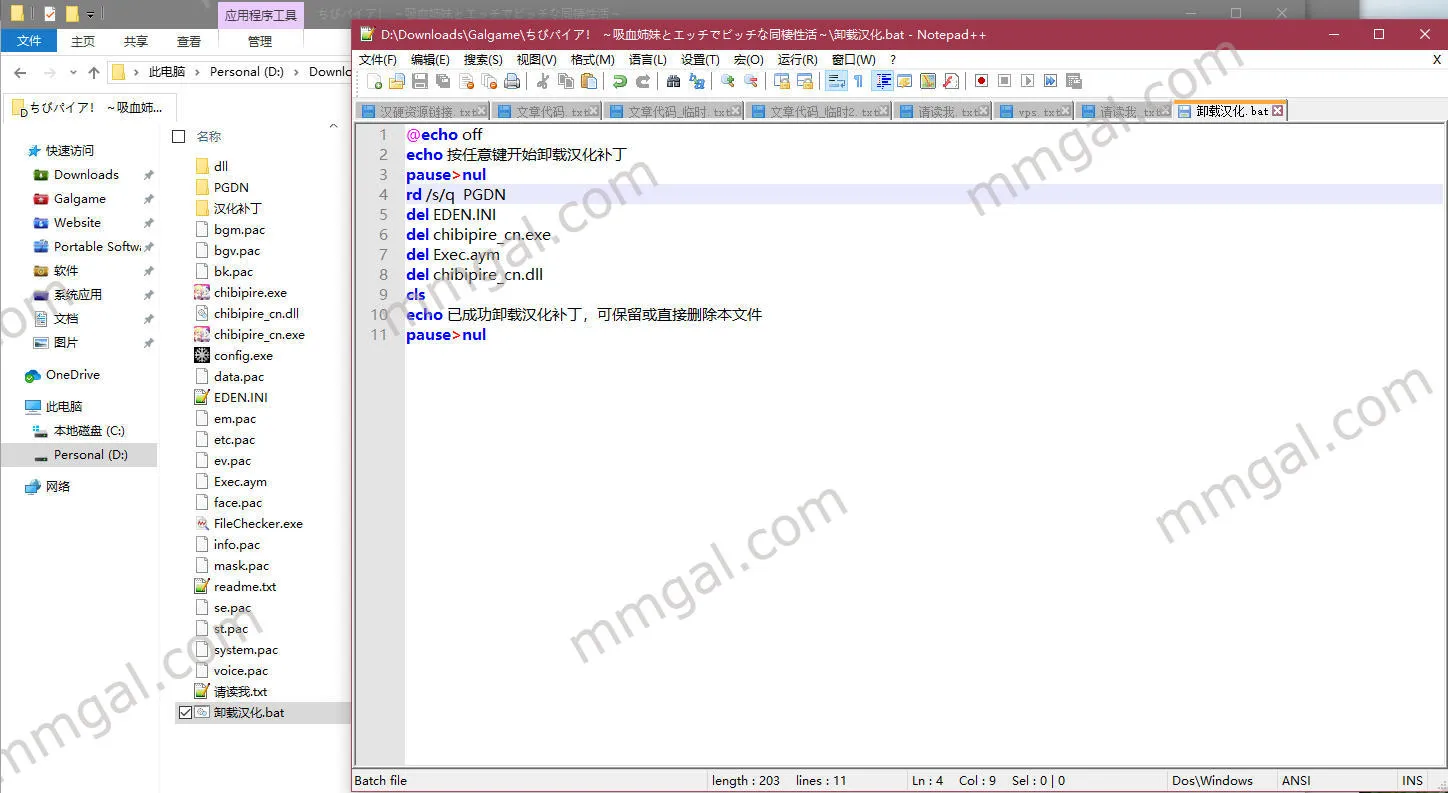Tick the select-all checkbox beside 名称 header
Screen dimensions: 1448x793
(179, 136)
